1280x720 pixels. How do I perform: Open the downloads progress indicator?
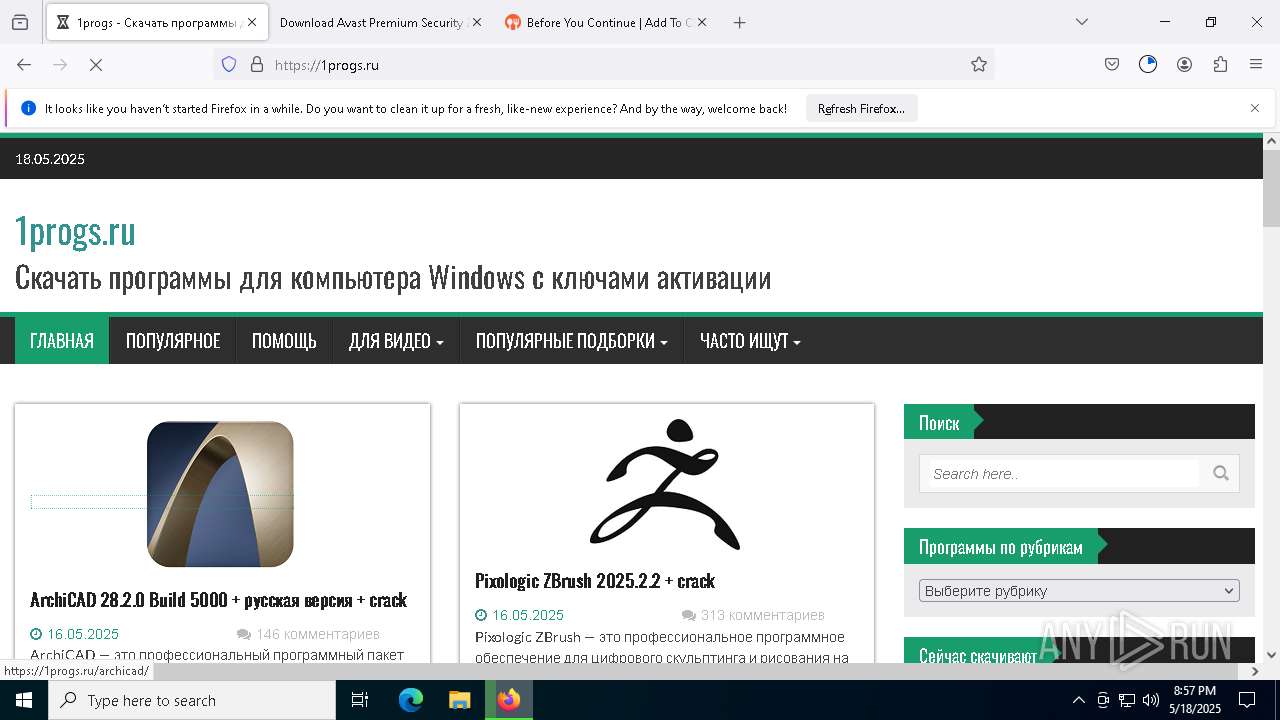click(x=1148, y=64)
